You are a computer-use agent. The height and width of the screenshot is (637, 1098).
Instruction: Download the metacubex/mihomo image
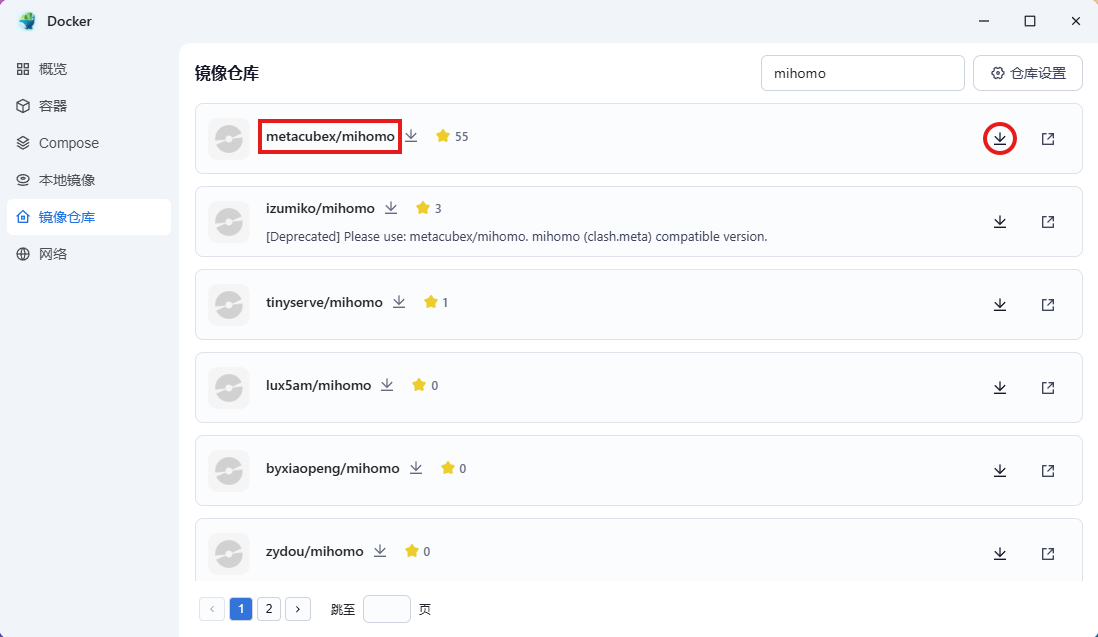click(x=999, y=139)
